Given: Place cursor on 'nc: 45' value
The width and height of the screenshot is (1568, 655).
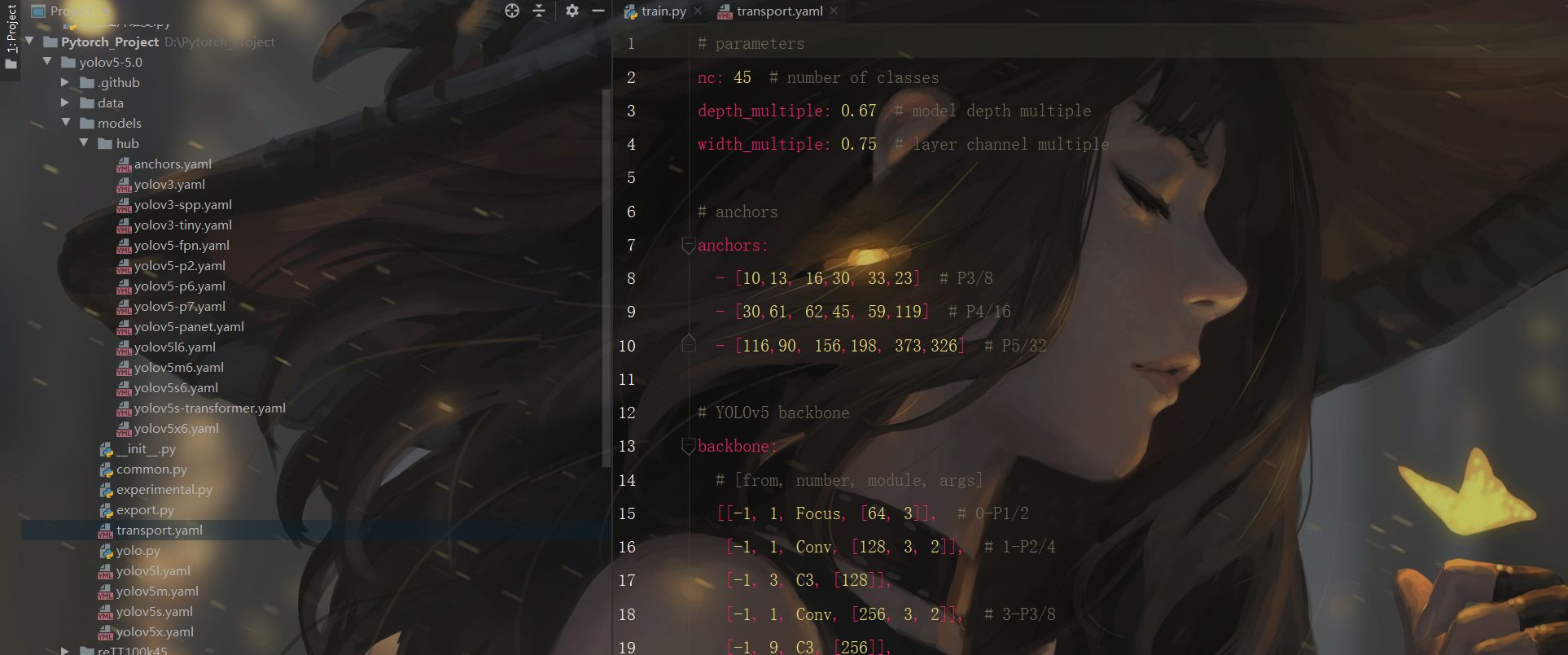Looking at the screenshot, I should point(742,77).
